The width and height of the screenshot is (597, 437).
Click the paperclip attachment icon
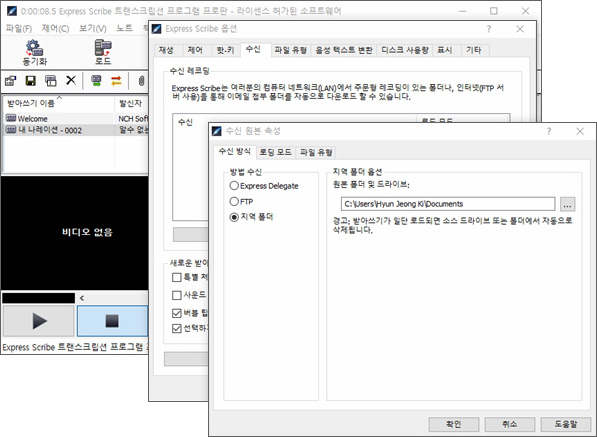[141, 81]
